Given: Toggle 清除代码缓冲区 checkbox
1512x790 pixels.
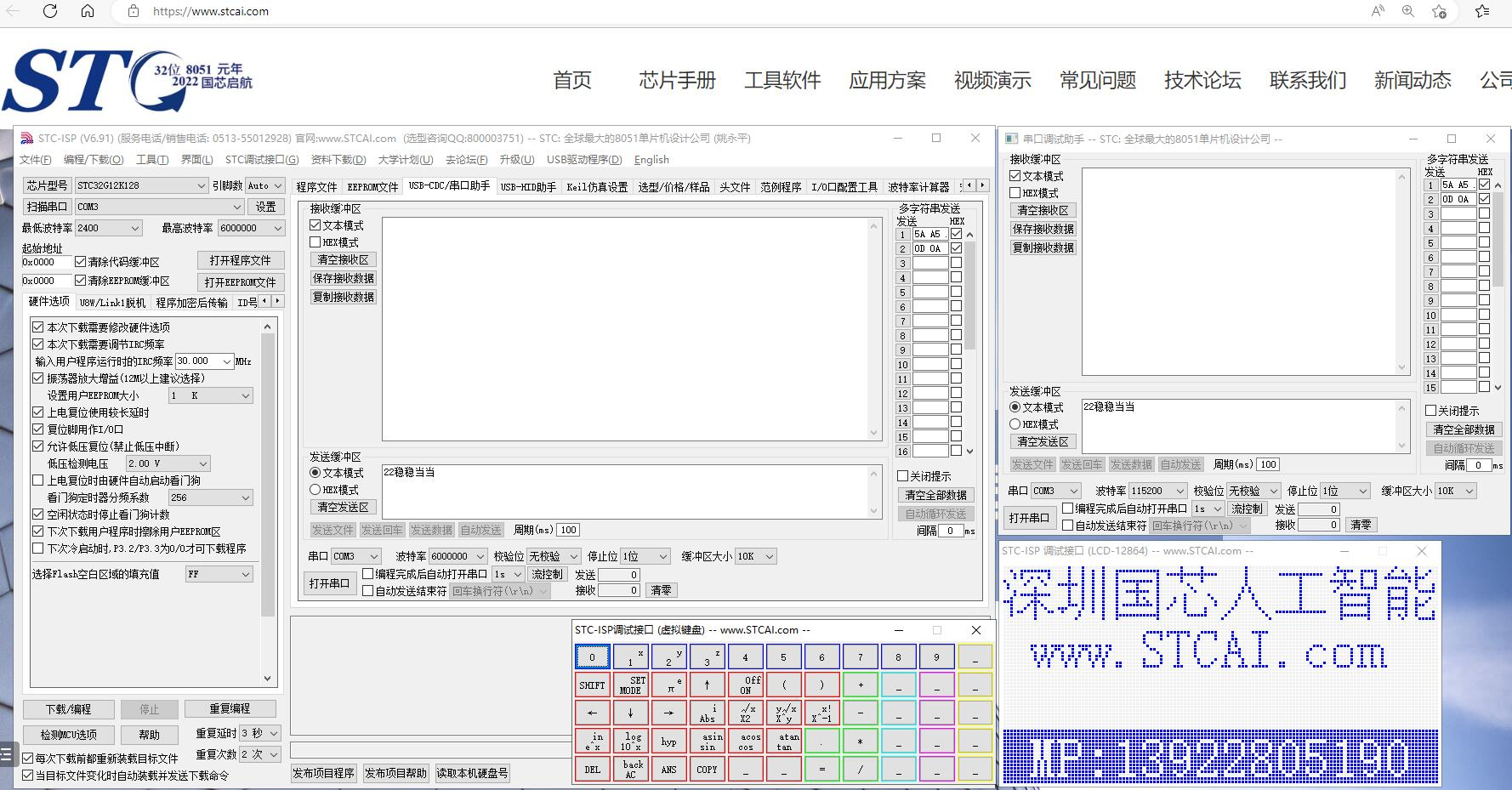Looking at the screenshot, I should point(80,262).
